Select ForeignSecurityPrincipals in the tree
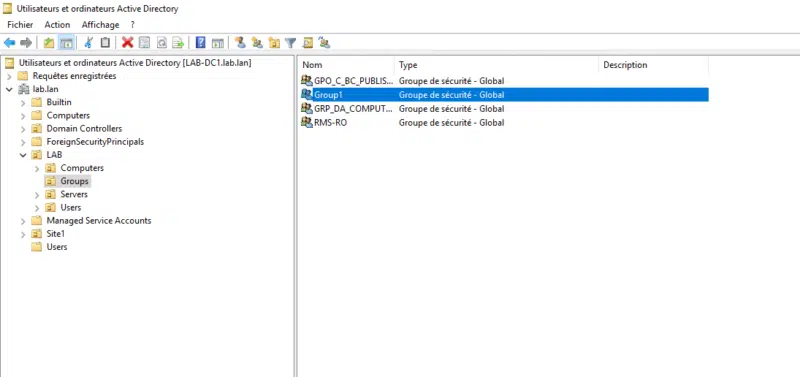The height and width of the screenshot is (377, 800). [95, 141]
